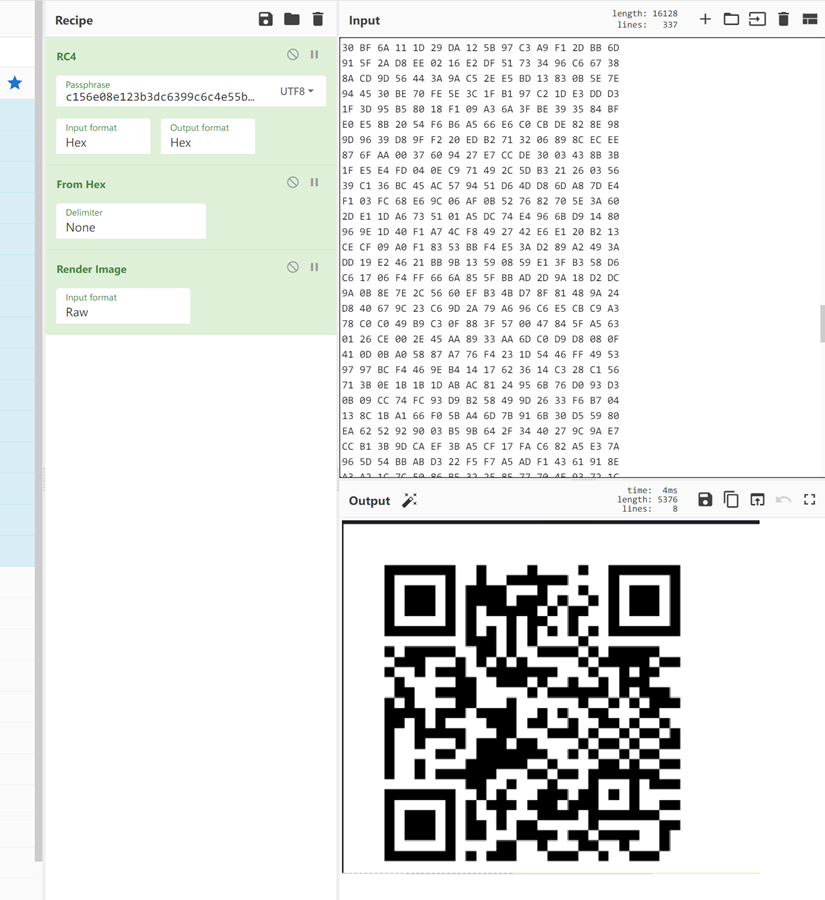Open Render Image Input format Raw dropdown
This screenshot has width=825, height=900.
click(x=123, y=306)
